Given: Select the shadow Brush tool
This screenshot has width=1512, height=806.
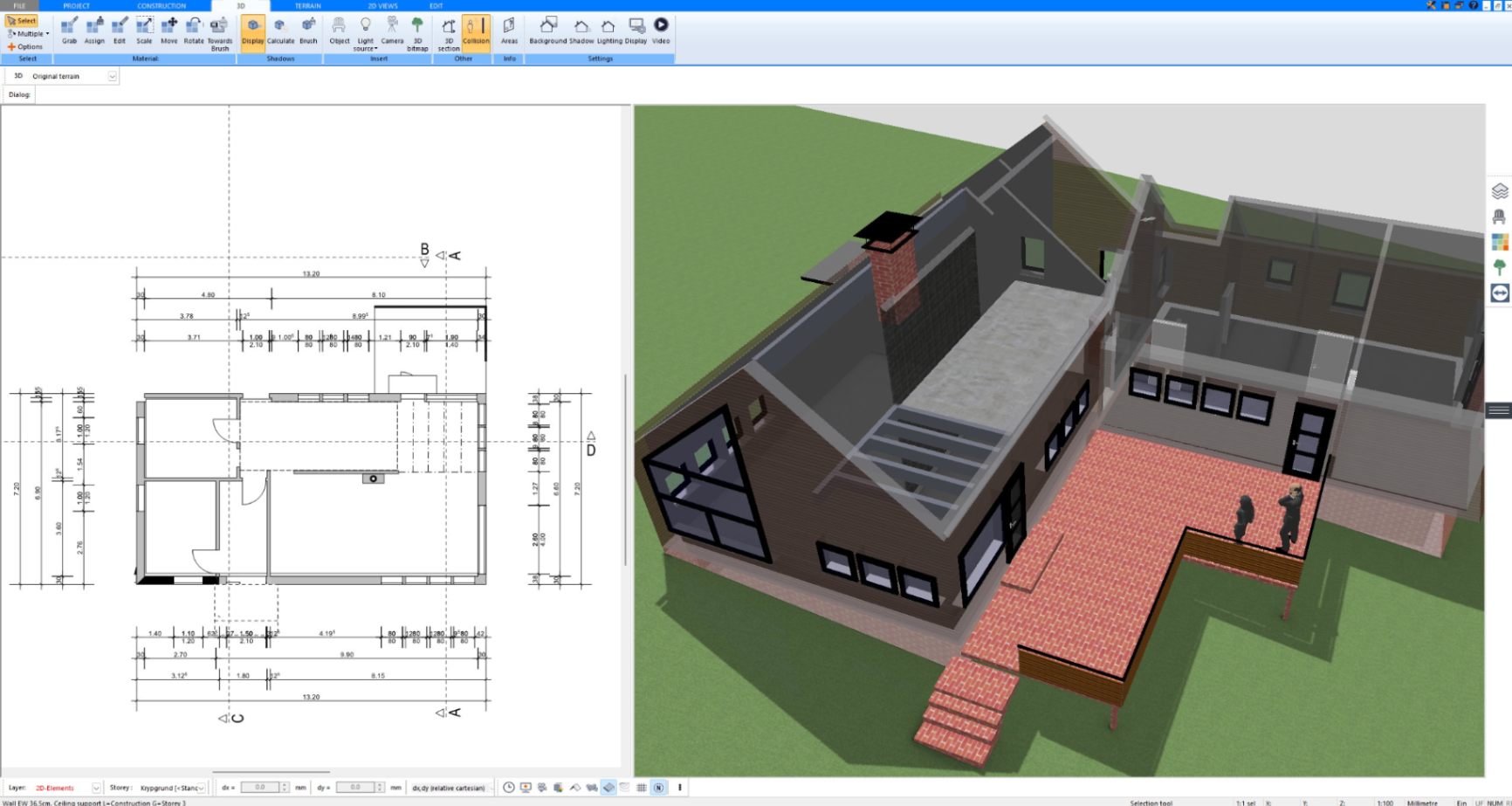Looking at the screenshot, I should coord(308,30).
